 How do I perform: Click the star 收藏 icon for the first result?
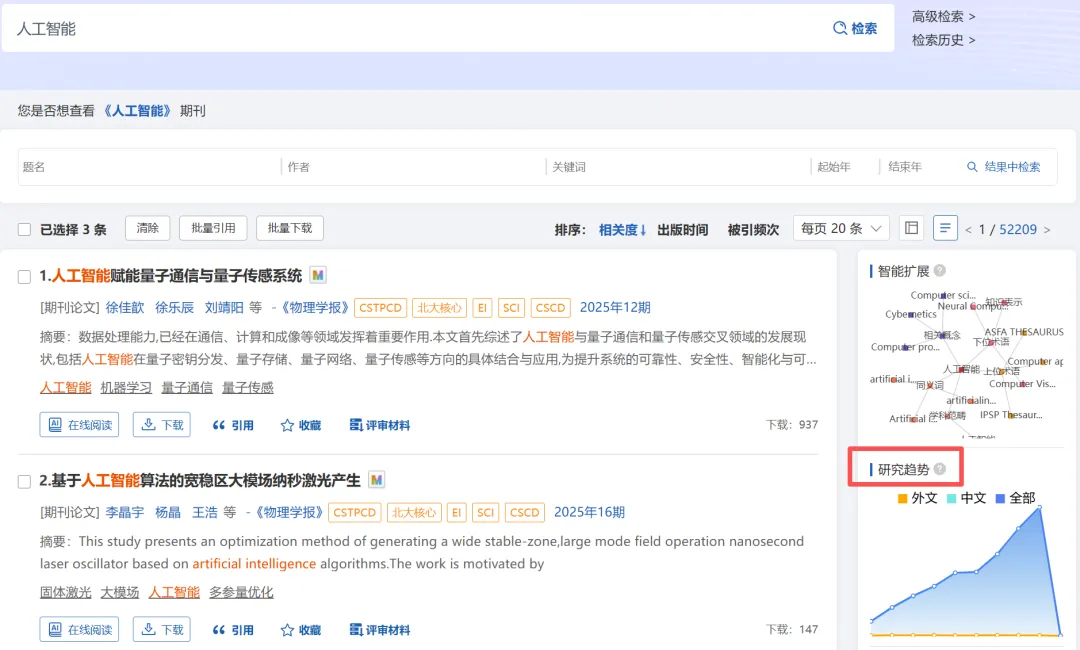[x=300, y=426]
